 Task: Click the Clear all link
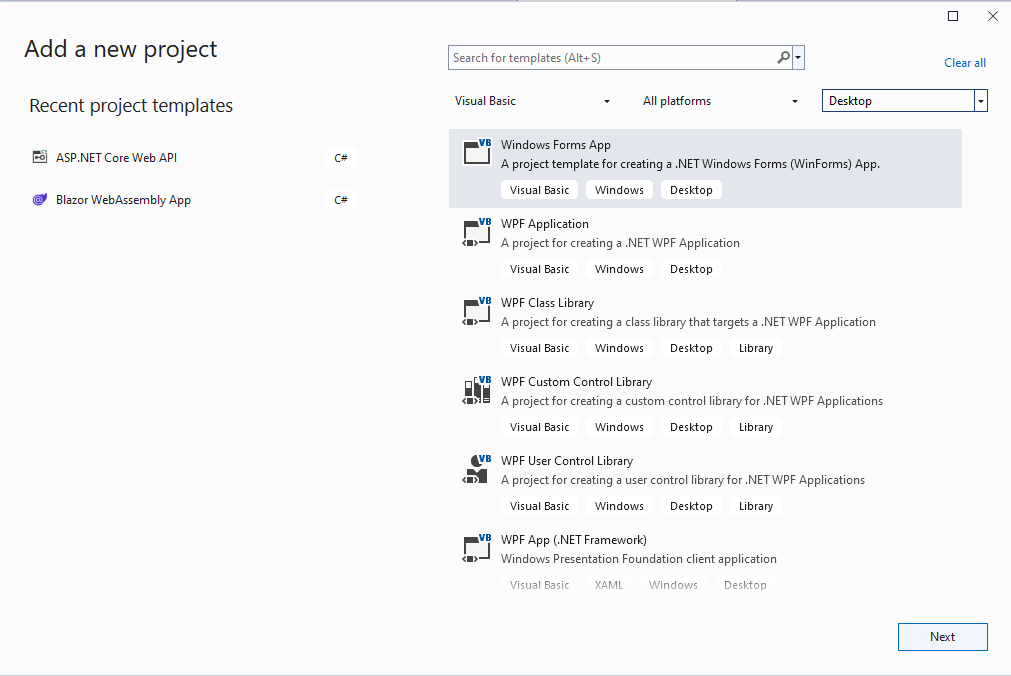(965, 63)
